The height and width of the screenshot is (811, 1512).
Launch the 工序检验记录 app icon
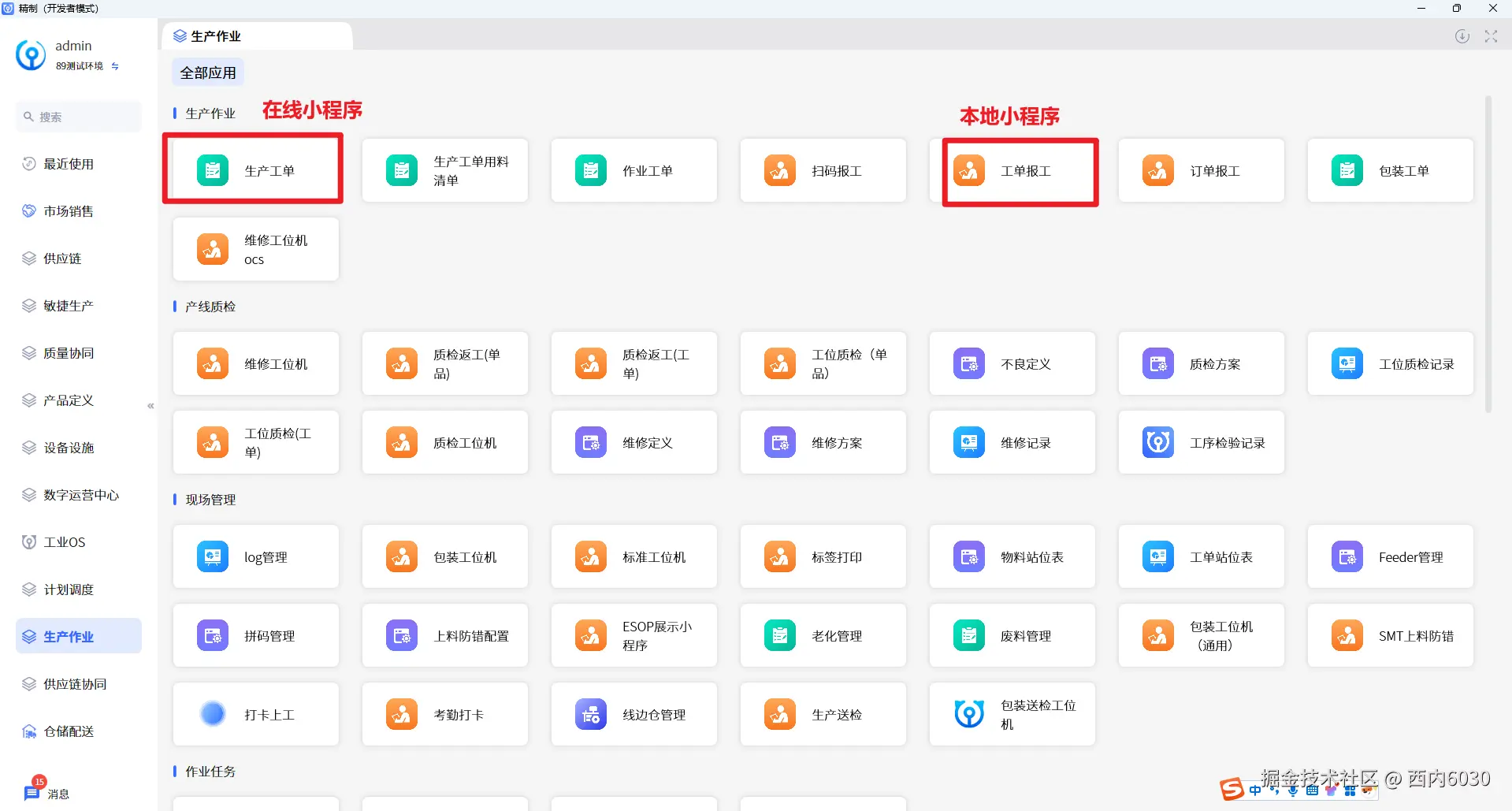click(x=1158, y=442)
